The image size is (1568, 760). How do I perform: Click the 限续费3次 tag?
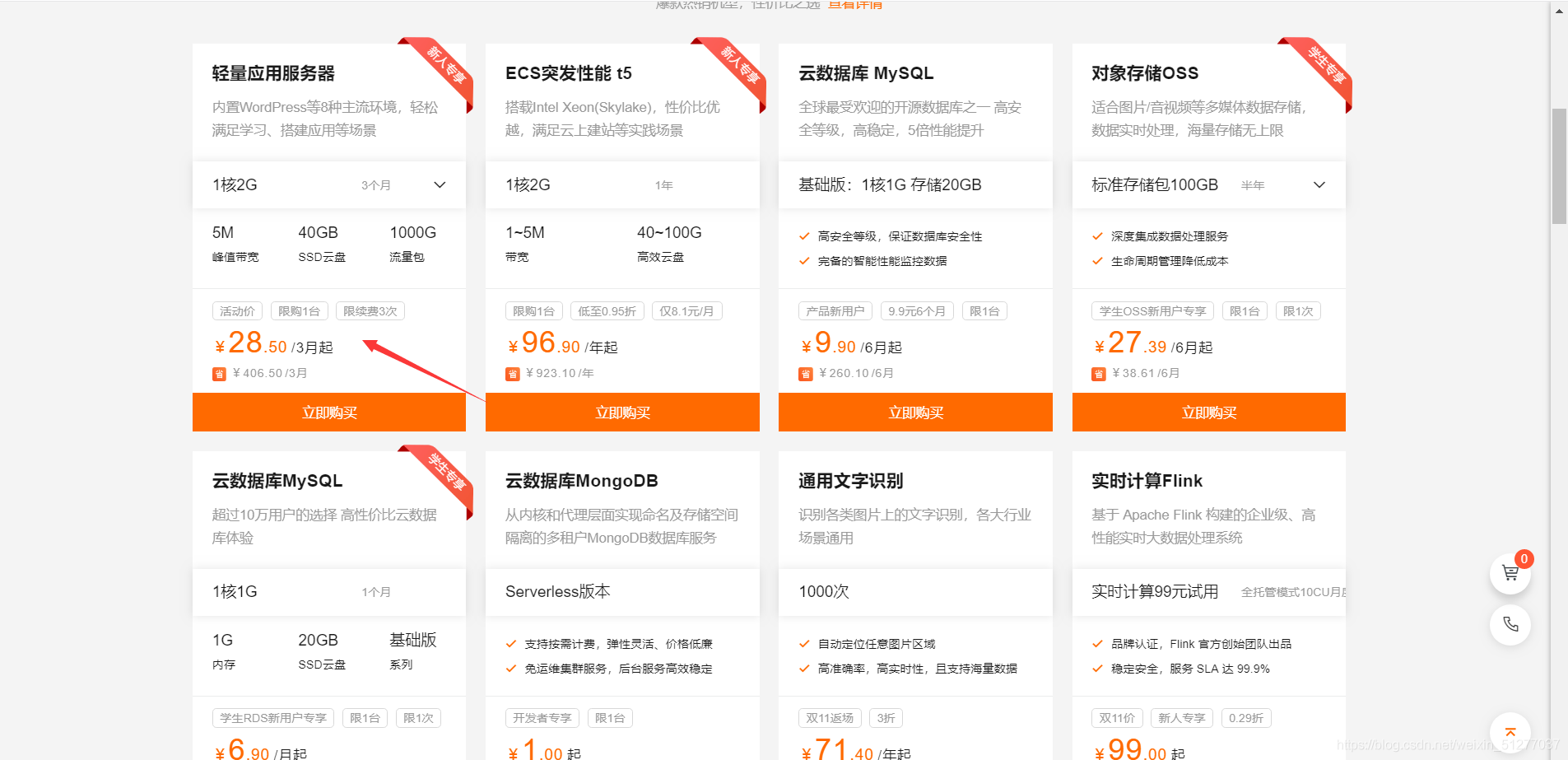pos(370,311)
